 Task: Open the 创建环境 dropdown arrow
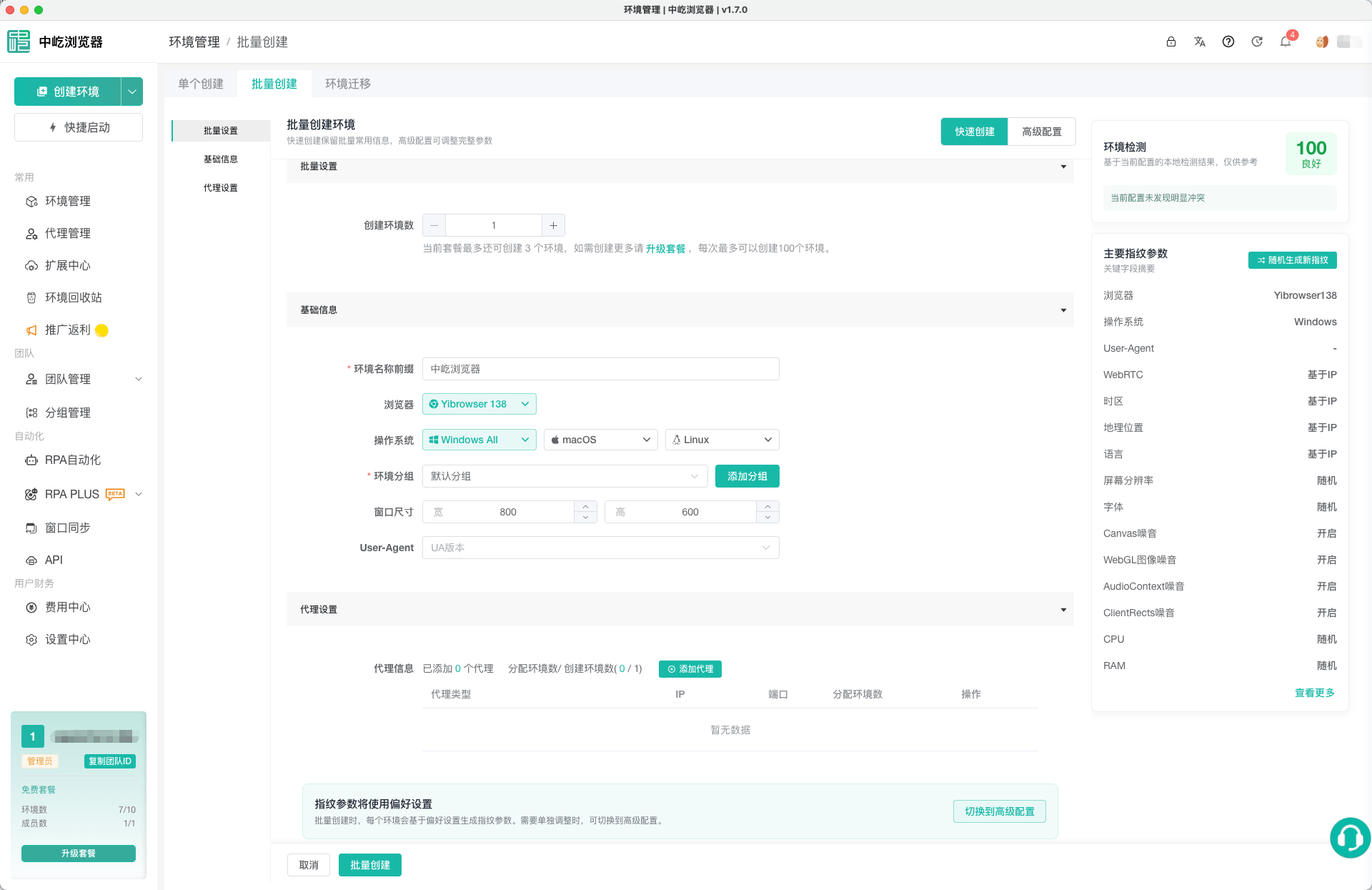coord(132,92)
